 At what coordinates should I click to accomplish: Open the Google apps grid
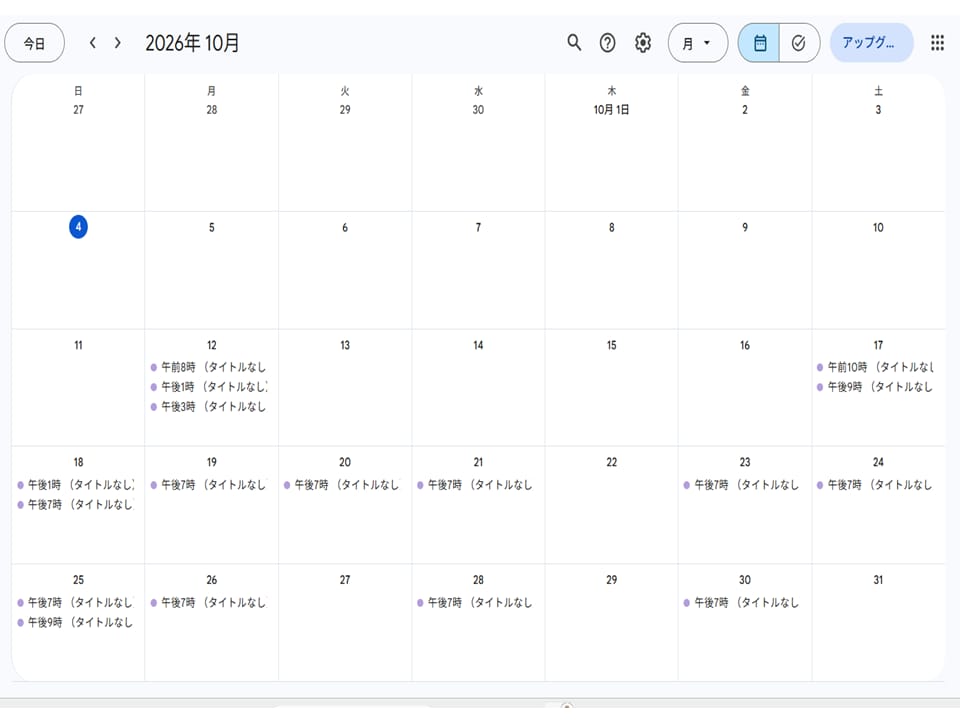pos(937,43)
